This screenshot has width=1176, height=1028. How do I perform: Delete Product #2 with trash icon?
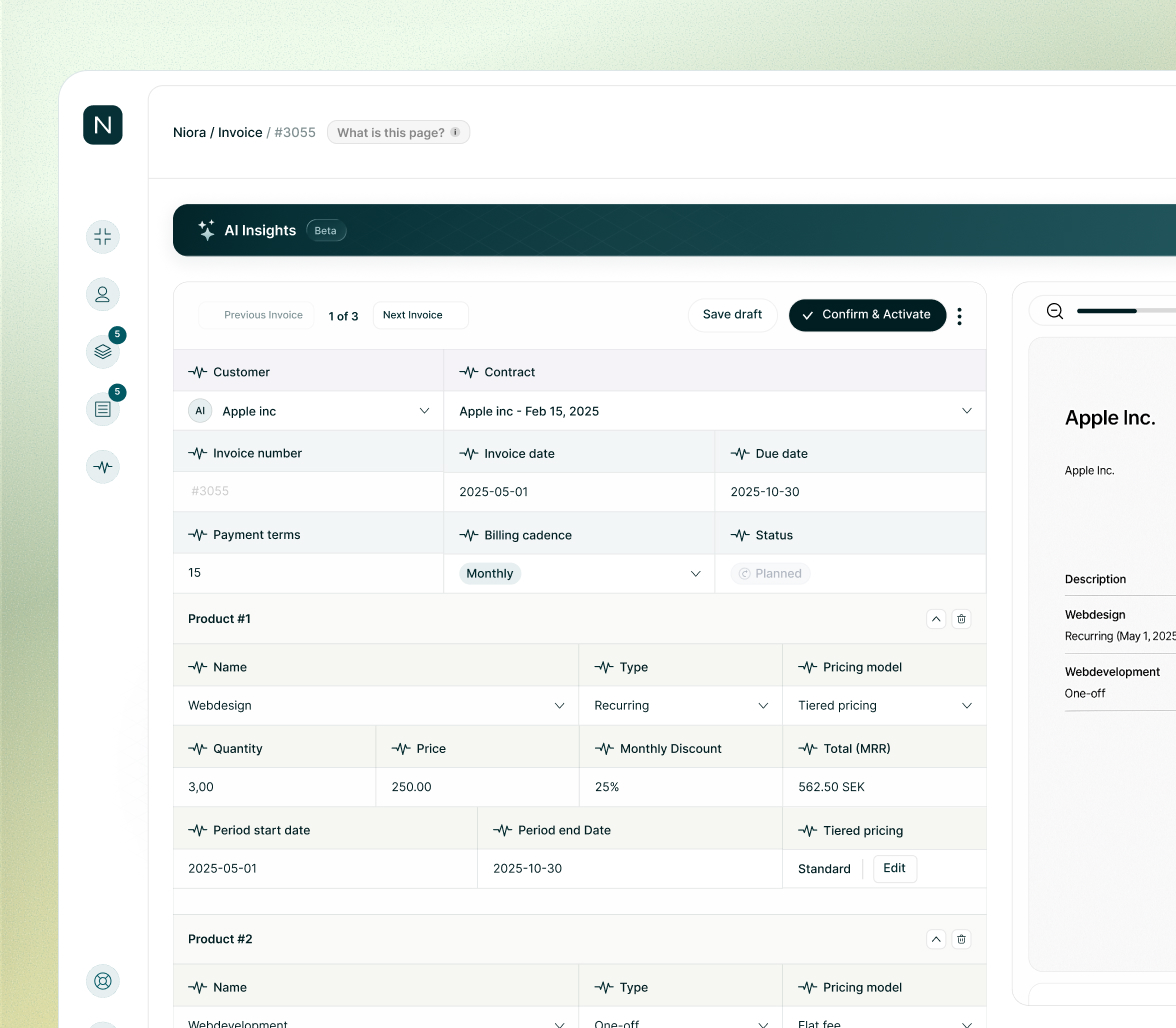(x=962, y=940)
